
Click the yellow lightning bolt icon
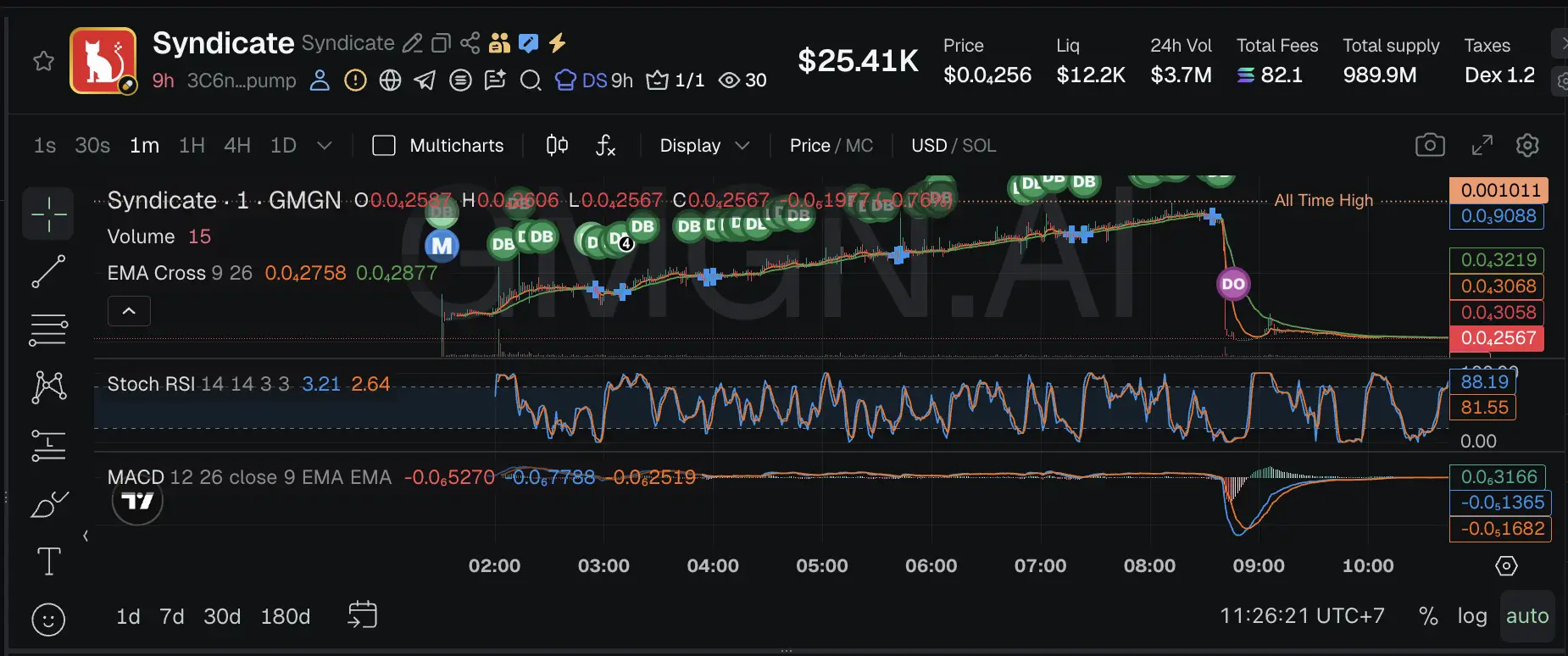[x=557, y=42]
